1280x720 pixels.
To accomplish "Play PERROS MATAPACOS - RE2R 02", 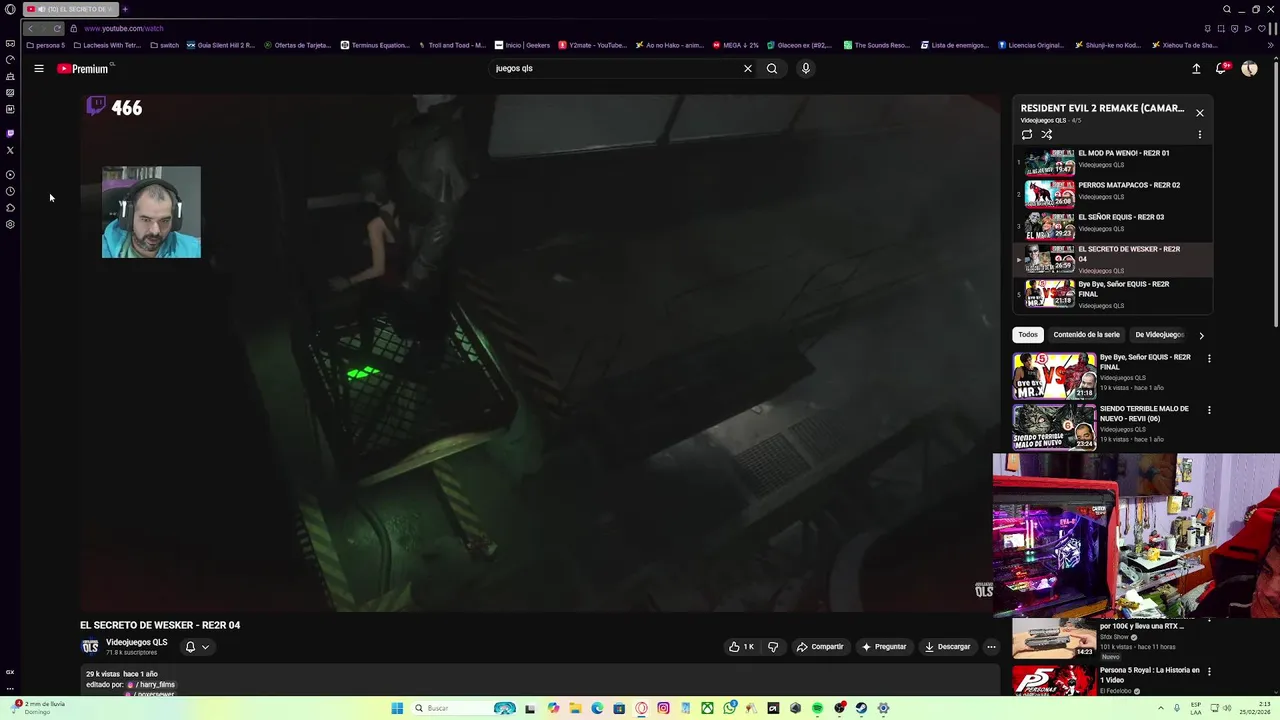I will (x=1113, y=193).
